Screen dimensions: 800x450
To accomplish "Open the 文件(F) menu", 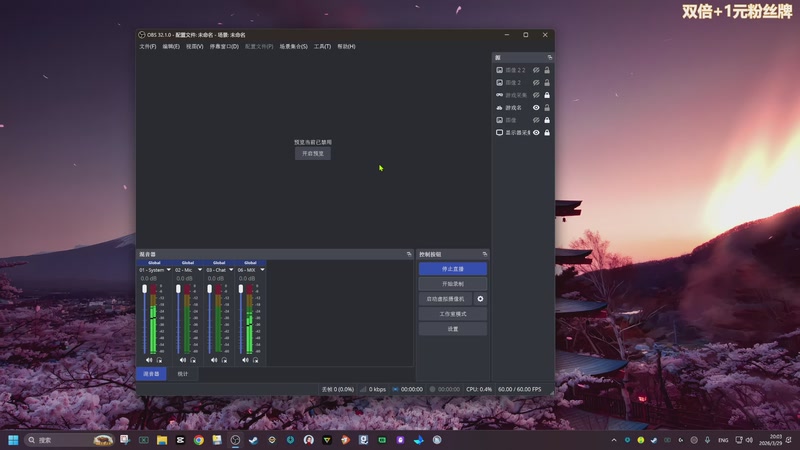I will [147, 46].
